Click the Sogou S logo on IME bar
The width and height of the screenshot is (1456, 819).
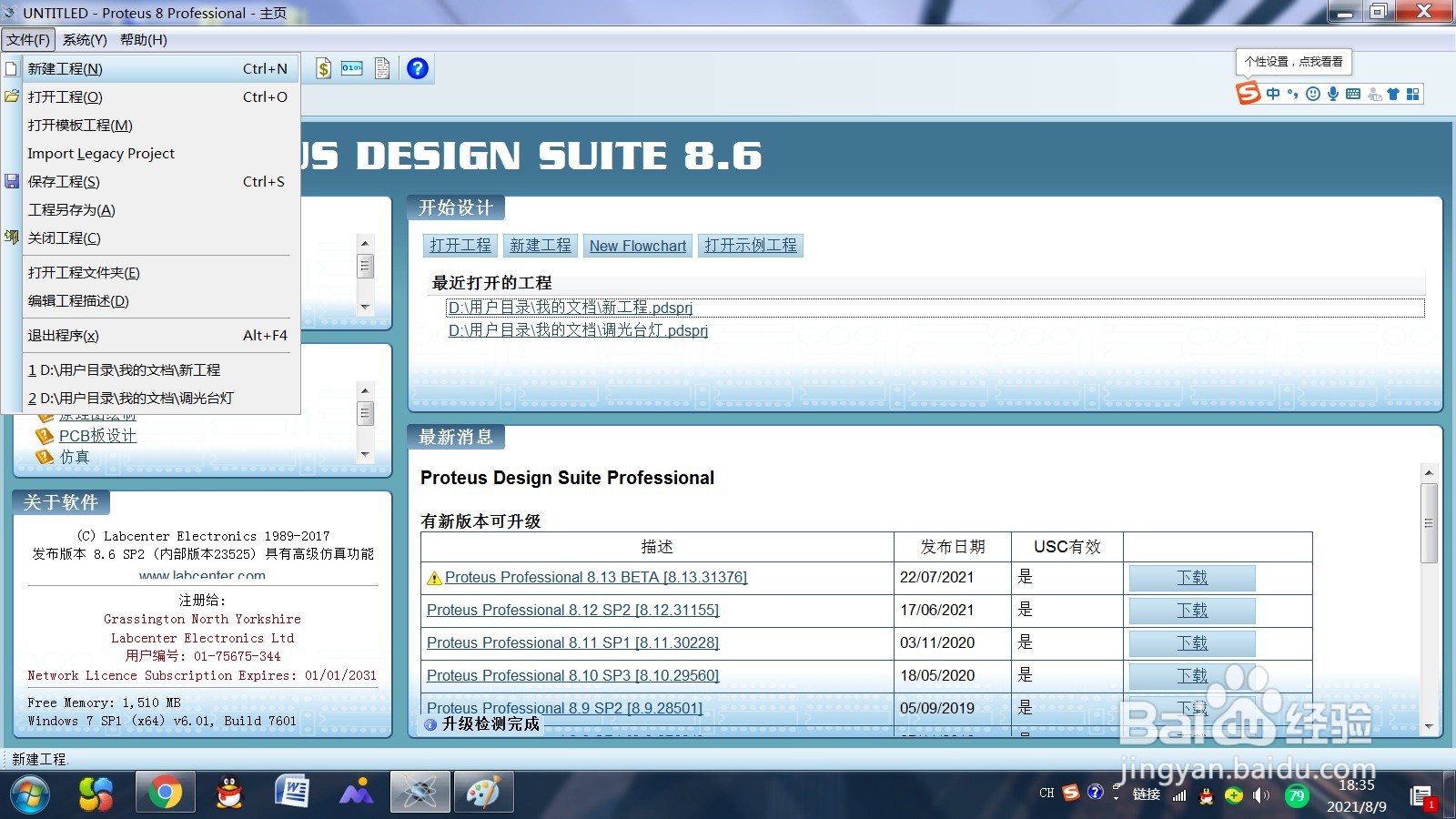[1249, 94]
